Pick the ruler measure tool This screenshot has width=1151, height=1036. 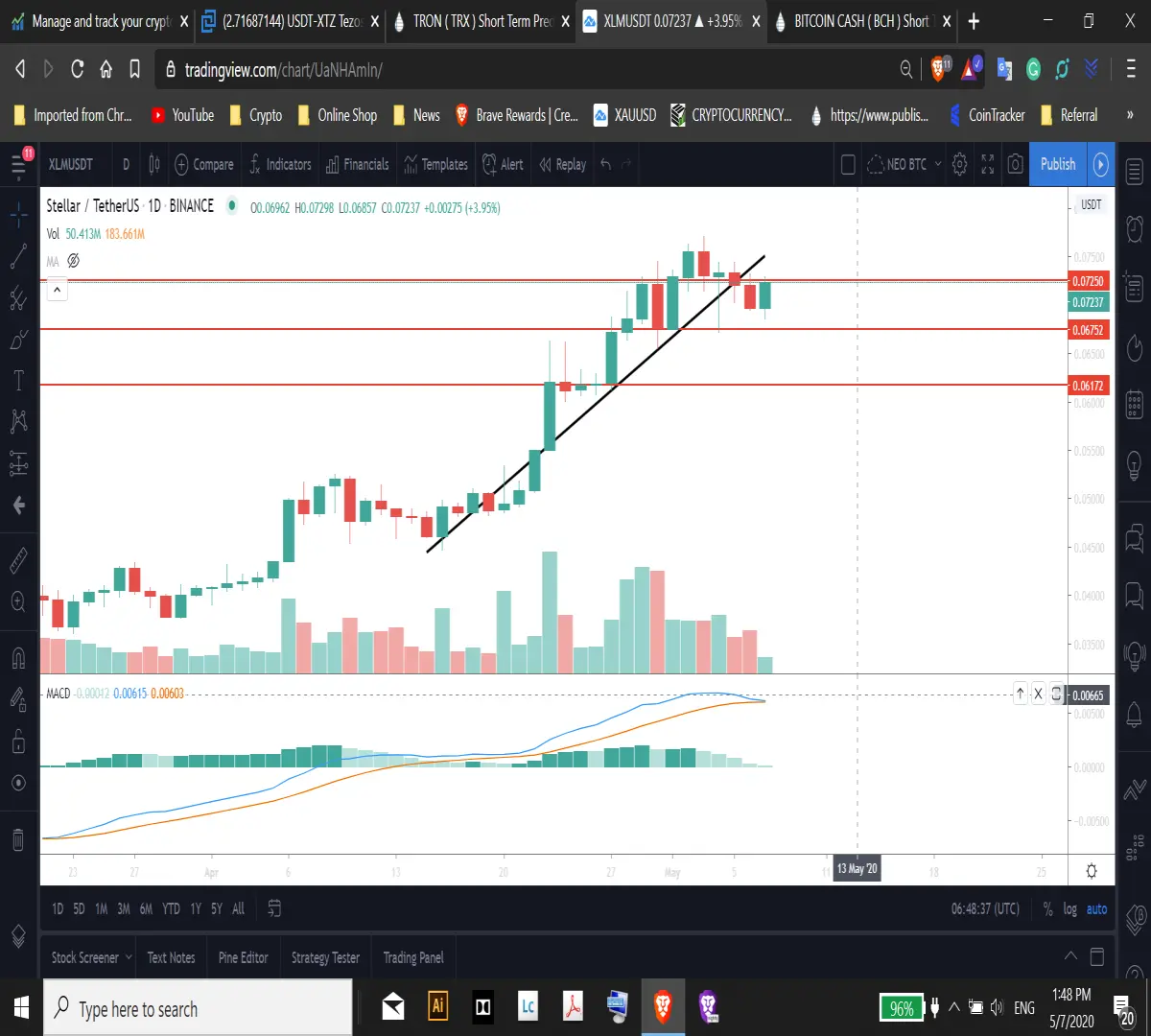pyautogui.click(x=18, y=561)
